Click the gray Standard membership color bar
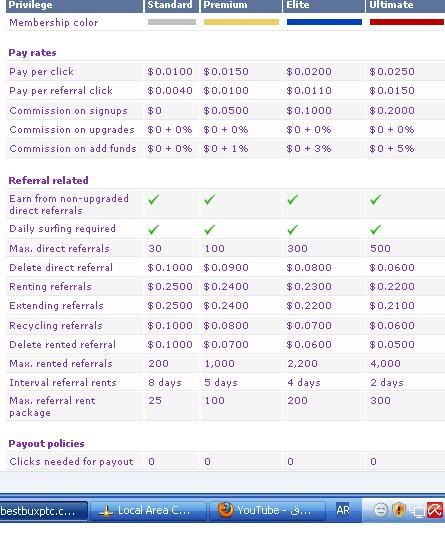 tap(172, 22)
